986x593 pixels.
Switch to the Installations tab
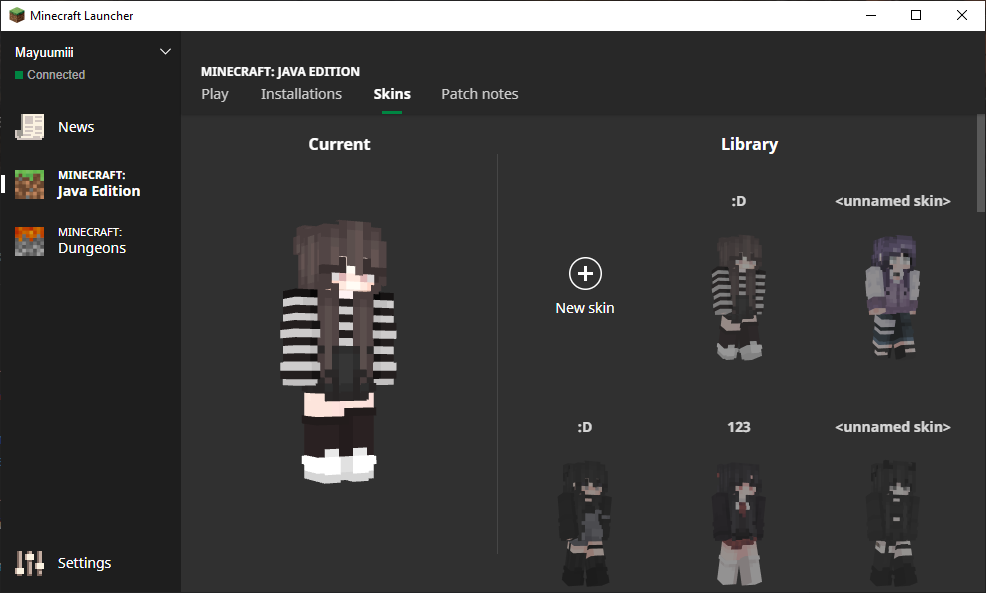pyautogui.click(x=301, y=94)
